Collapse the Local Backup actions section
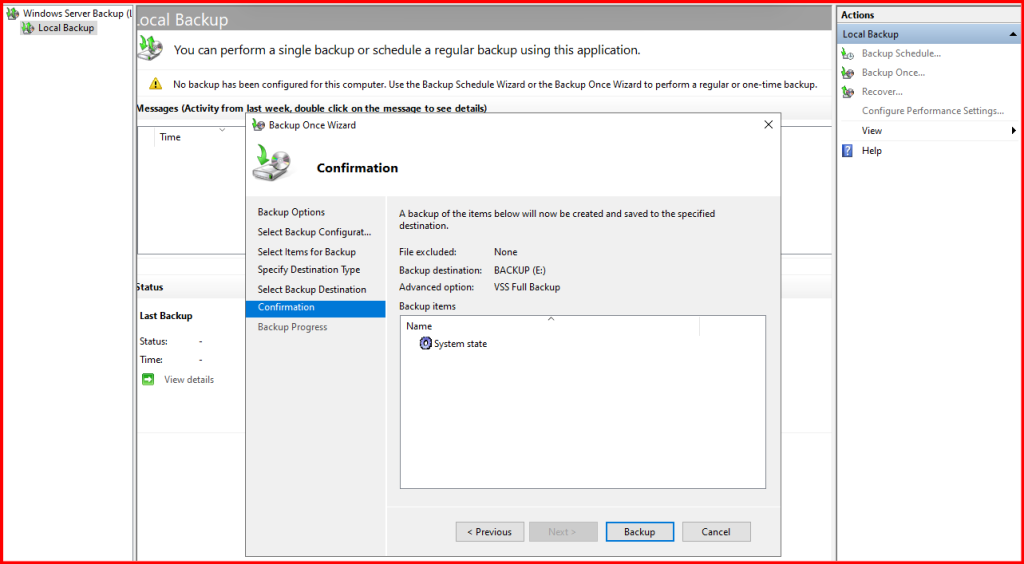Viewport: 1024px width, 564px height. pyautogui.click(x=1012, y=35)
